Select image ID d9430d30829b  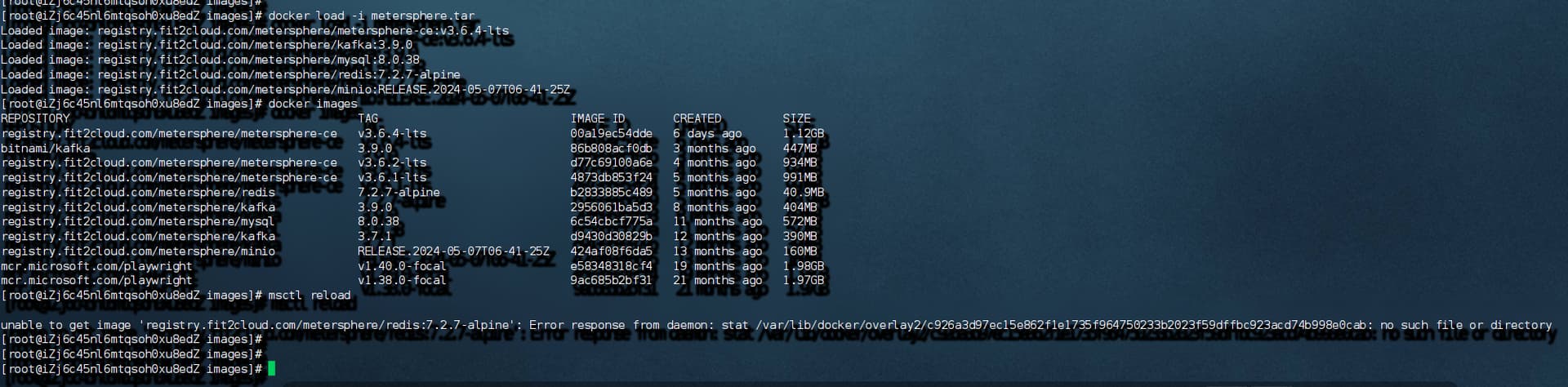point(612,236)
